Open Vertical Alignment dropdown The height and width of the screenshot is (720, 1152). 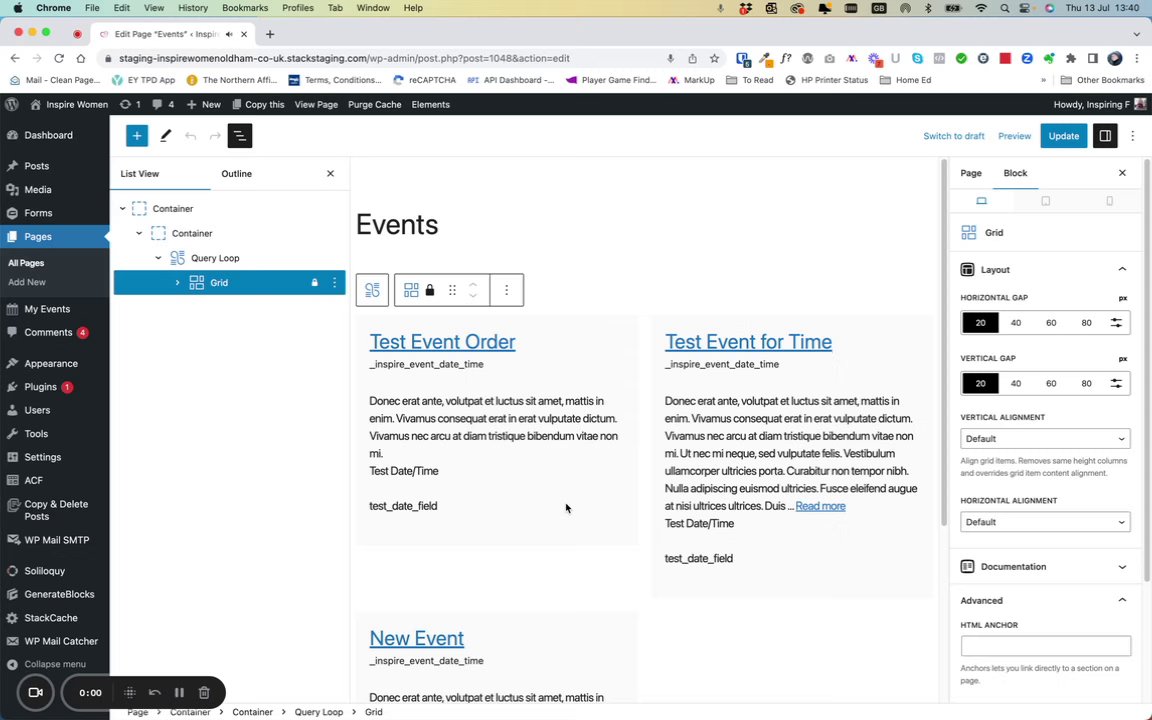click(1045, 439)
